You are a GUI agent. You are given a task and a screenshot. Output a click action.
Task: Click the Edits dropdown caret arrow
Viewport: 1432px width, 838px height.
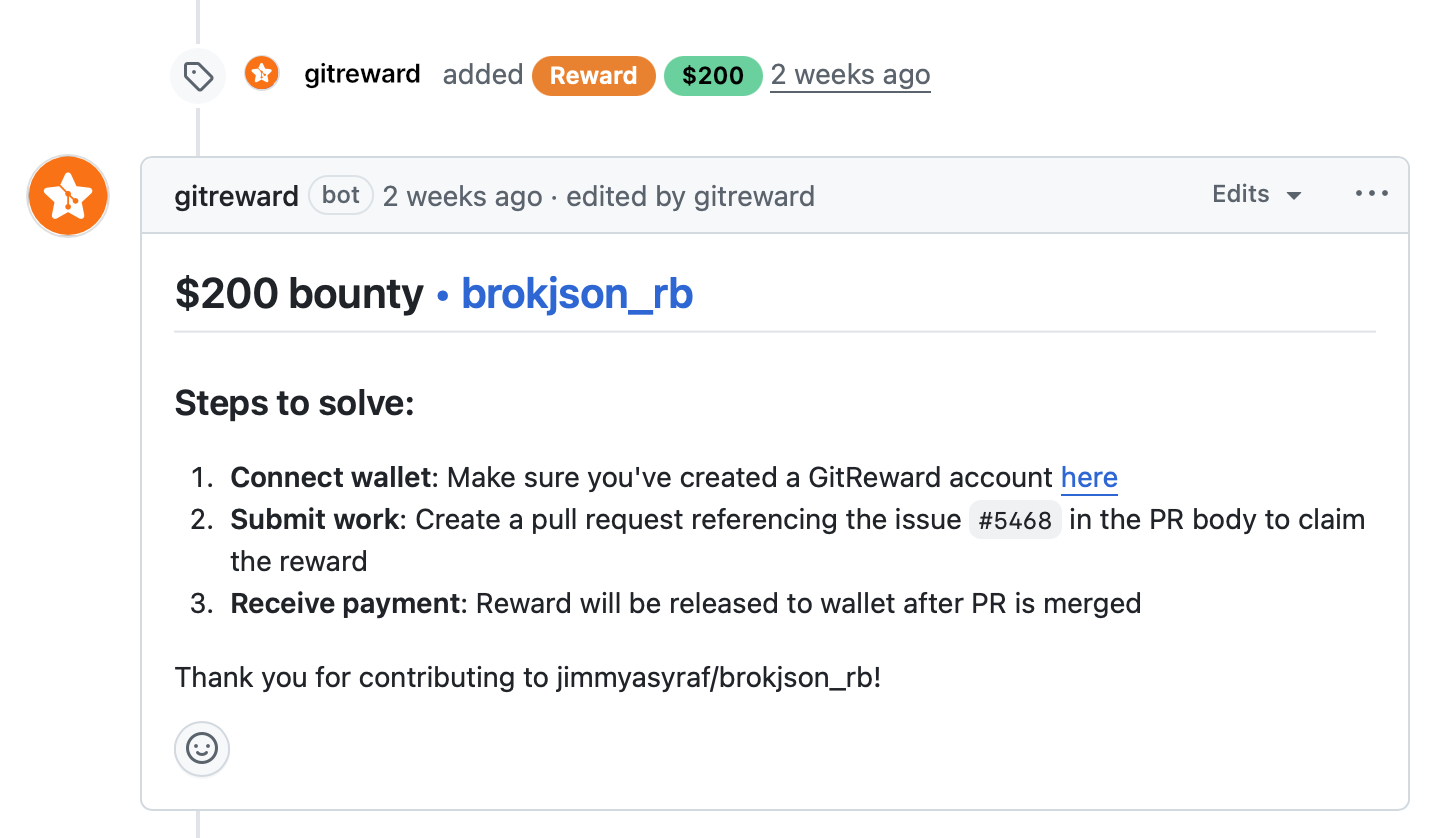pyautogui.click(x=1294, y=196)
